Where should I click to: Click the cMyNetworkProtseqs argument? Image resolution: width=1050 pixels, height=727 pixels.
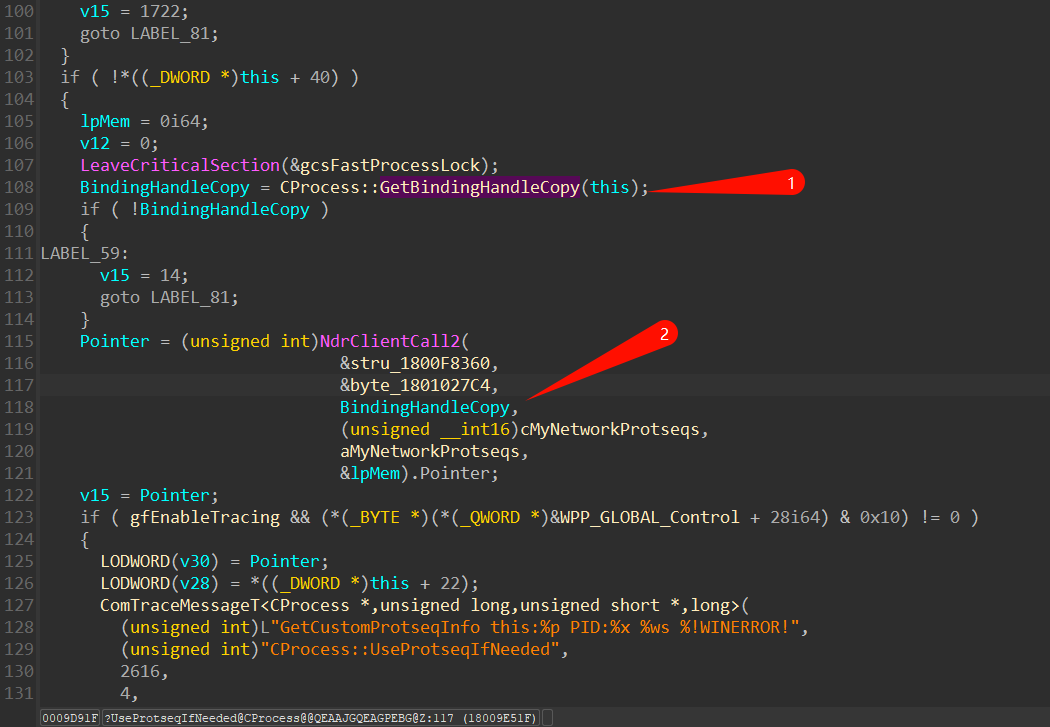[x=614, y=429]
